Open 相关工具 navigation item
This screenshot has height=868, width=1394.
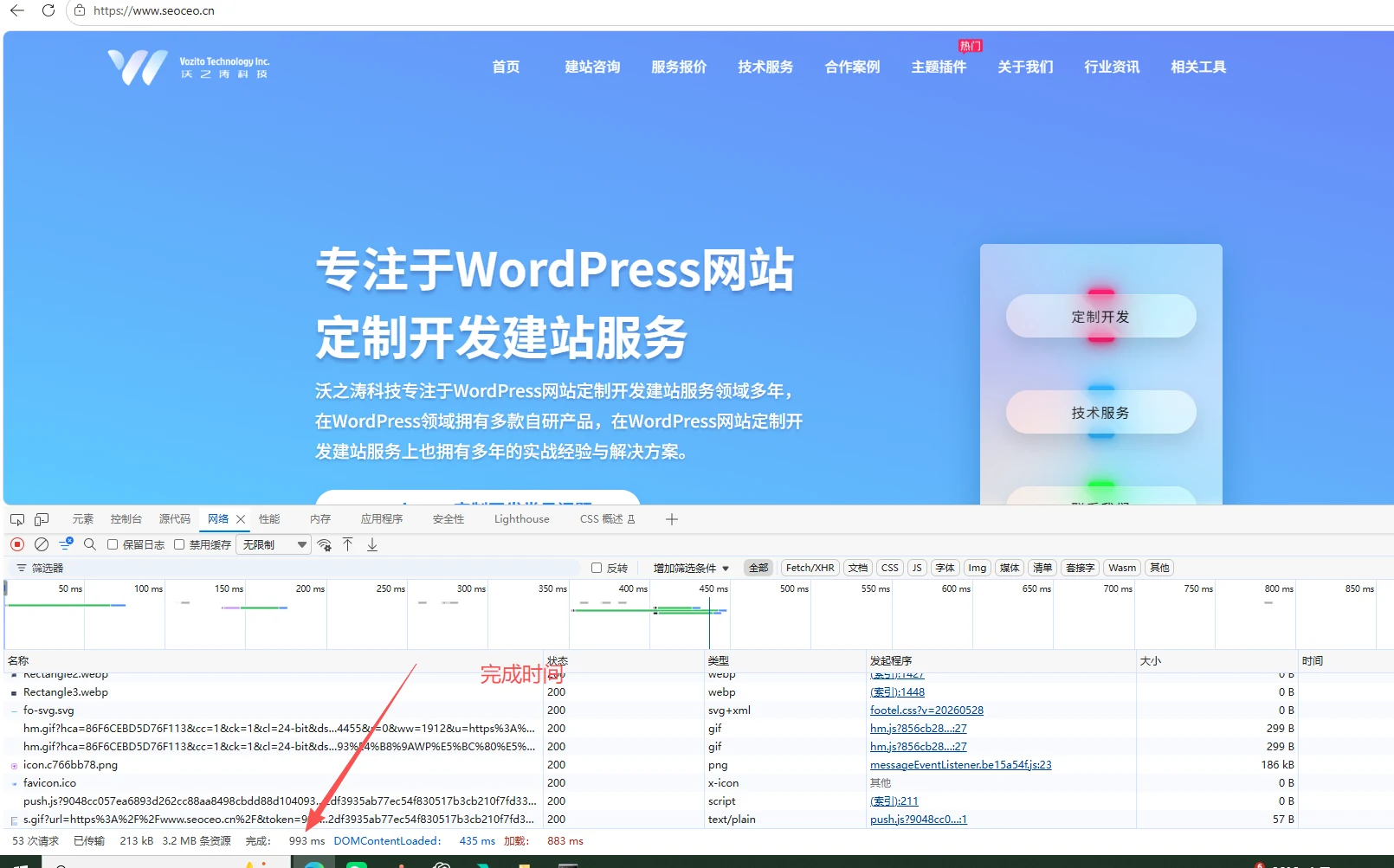click(x=1198, y=67)
